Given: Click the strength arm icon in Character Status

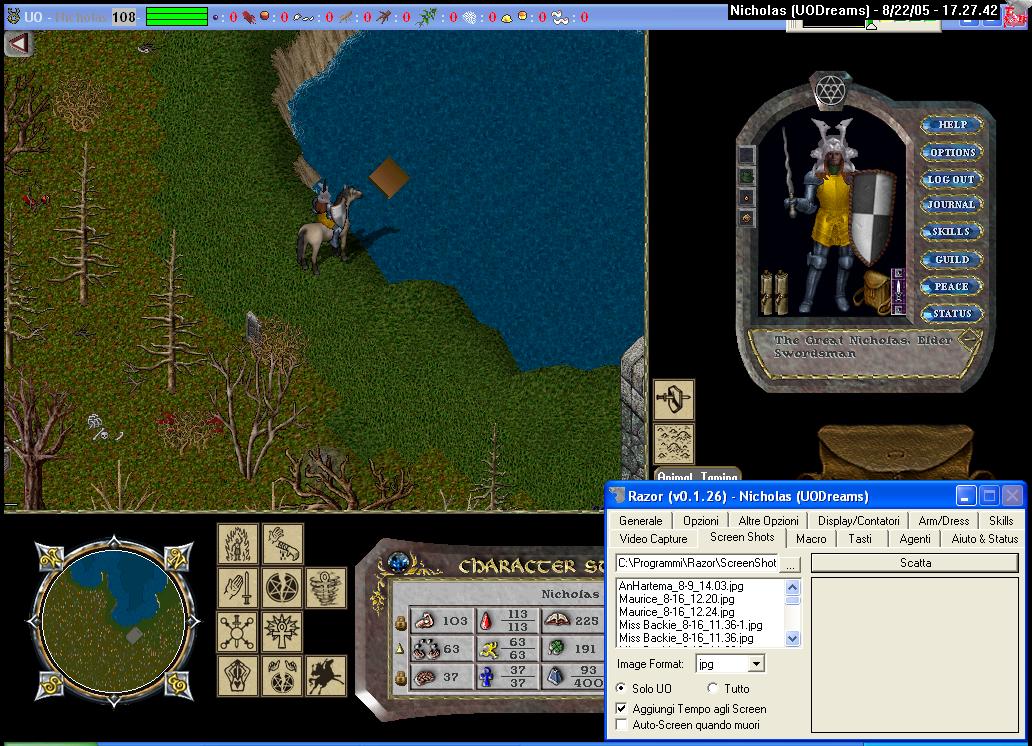Looking at the screenshot, I should coord(425,621).
